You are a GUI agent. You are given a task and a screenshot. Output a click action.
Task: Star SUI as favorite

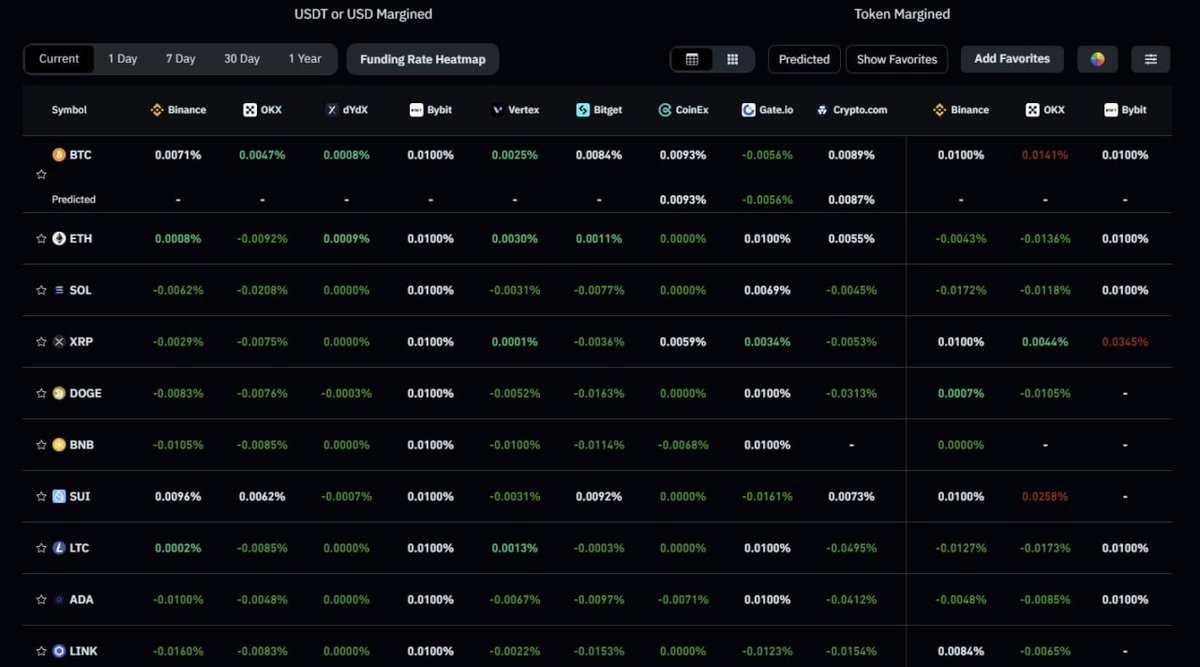click(41, 496)
